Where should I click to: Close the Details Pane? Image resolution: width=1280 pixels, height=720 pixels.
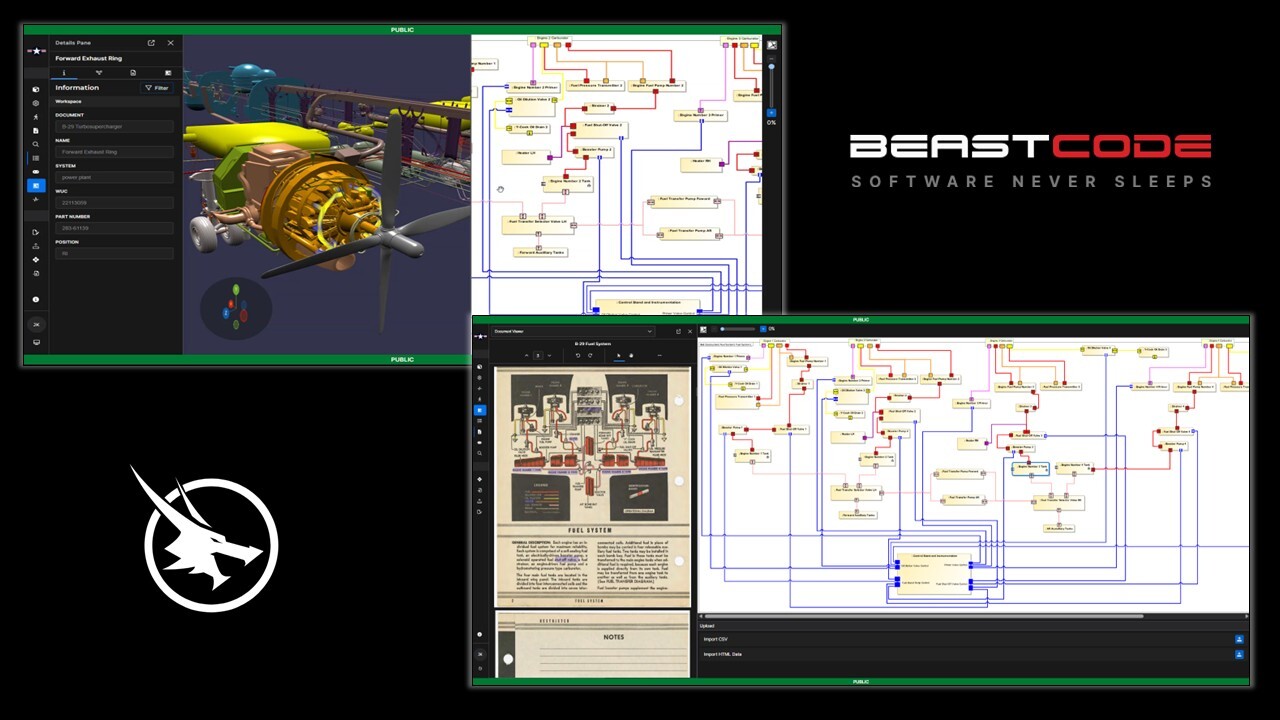pos(170,43)
